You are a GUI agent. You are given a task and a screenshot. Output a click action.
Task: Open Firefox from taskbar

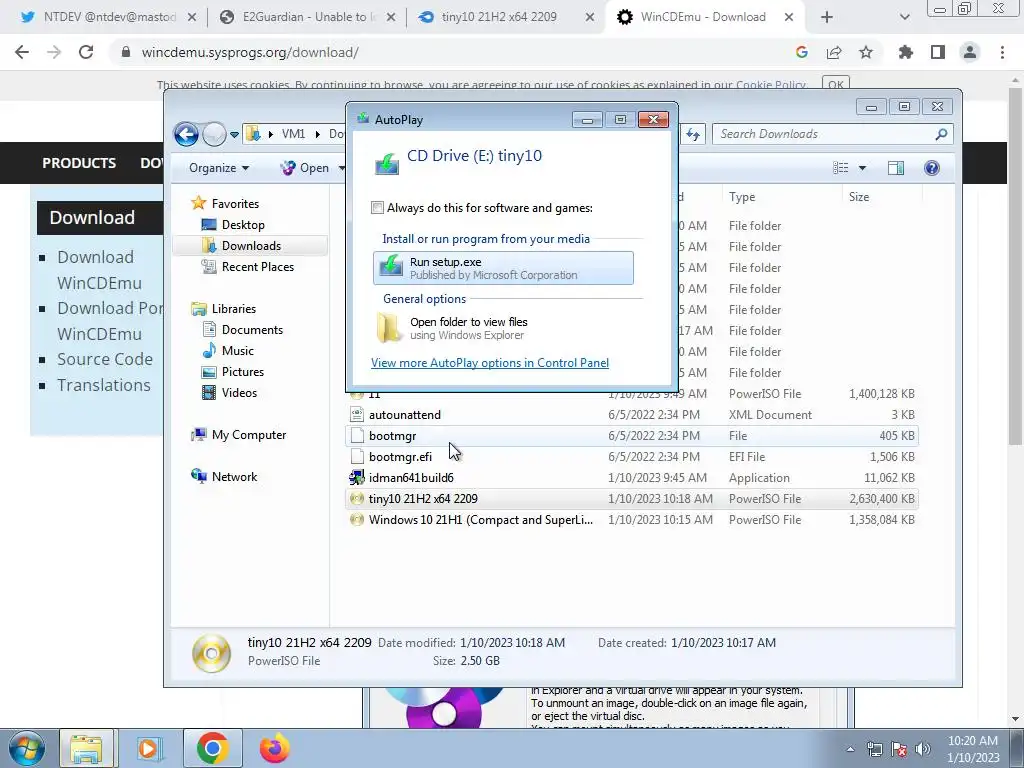pos(274,748)
